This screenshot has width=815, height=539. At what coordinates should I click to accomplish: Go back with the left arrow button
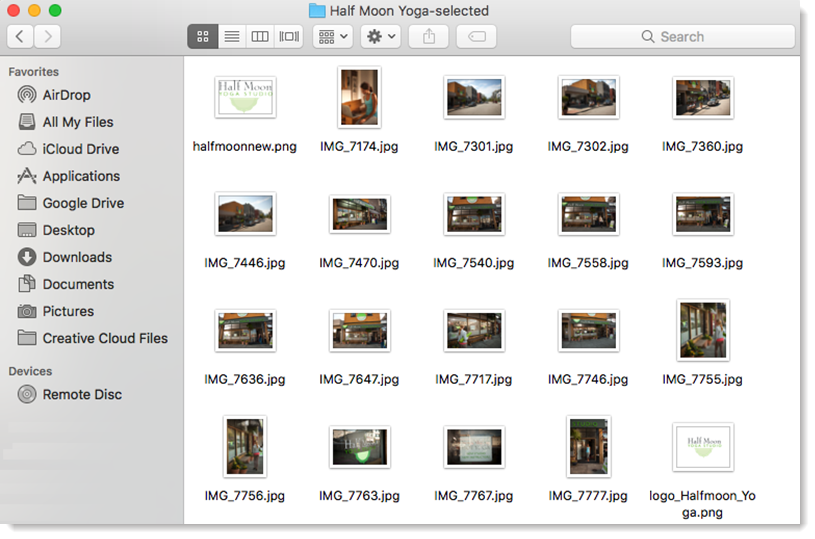pos(20,36)
